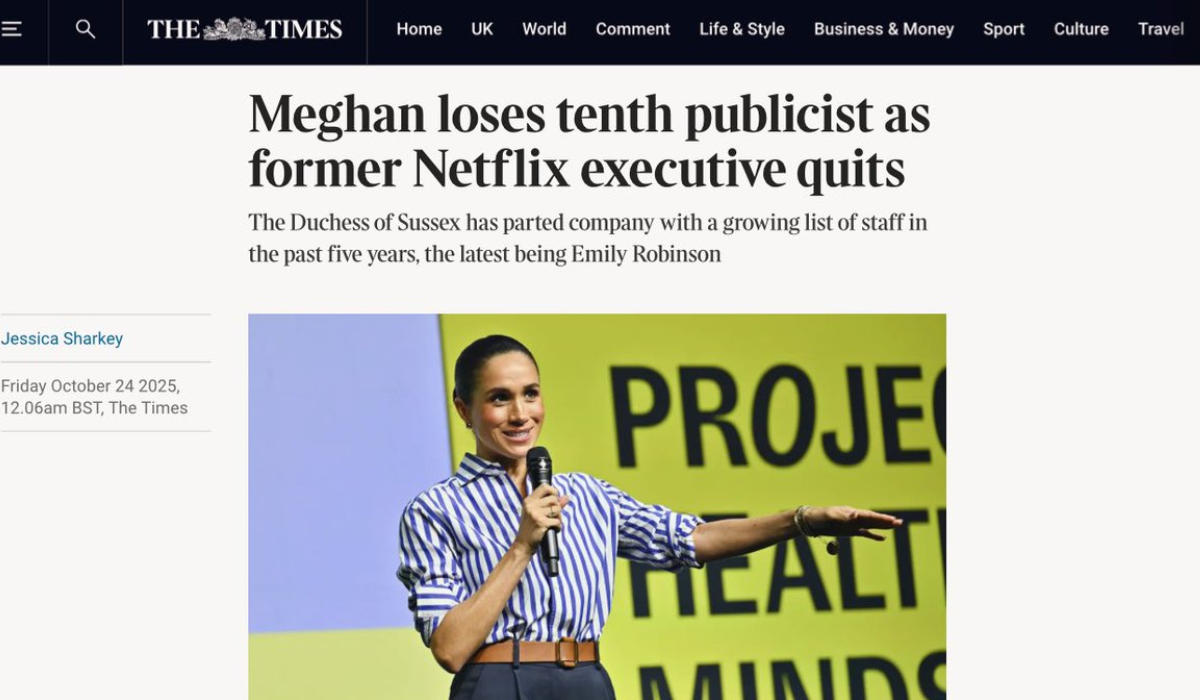Open the Sport section
This screenshot has height=700, width=1200.
(x=1004, y=30)
